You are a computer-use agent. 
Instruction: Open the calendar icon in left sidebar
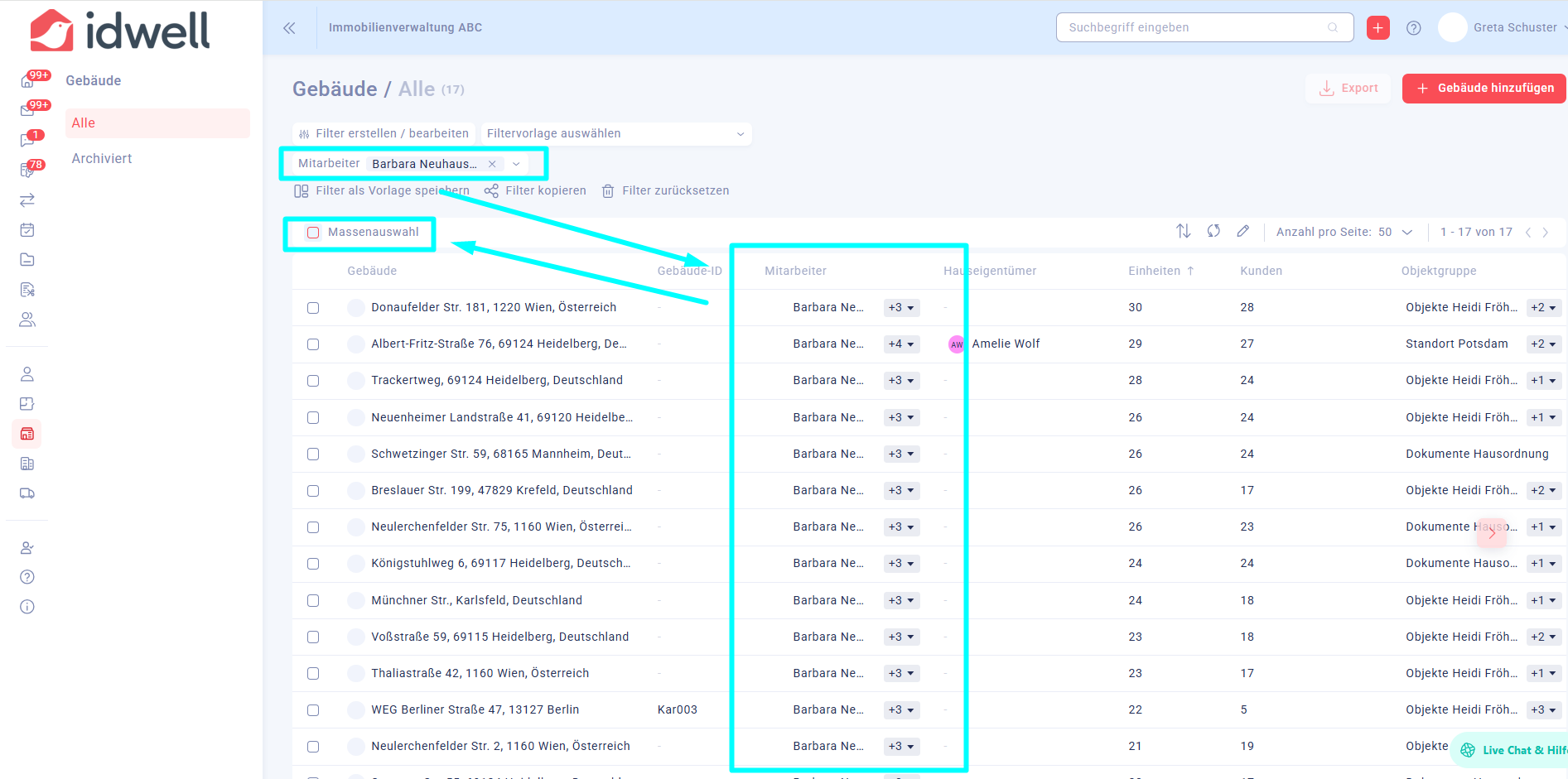point(27,230)
